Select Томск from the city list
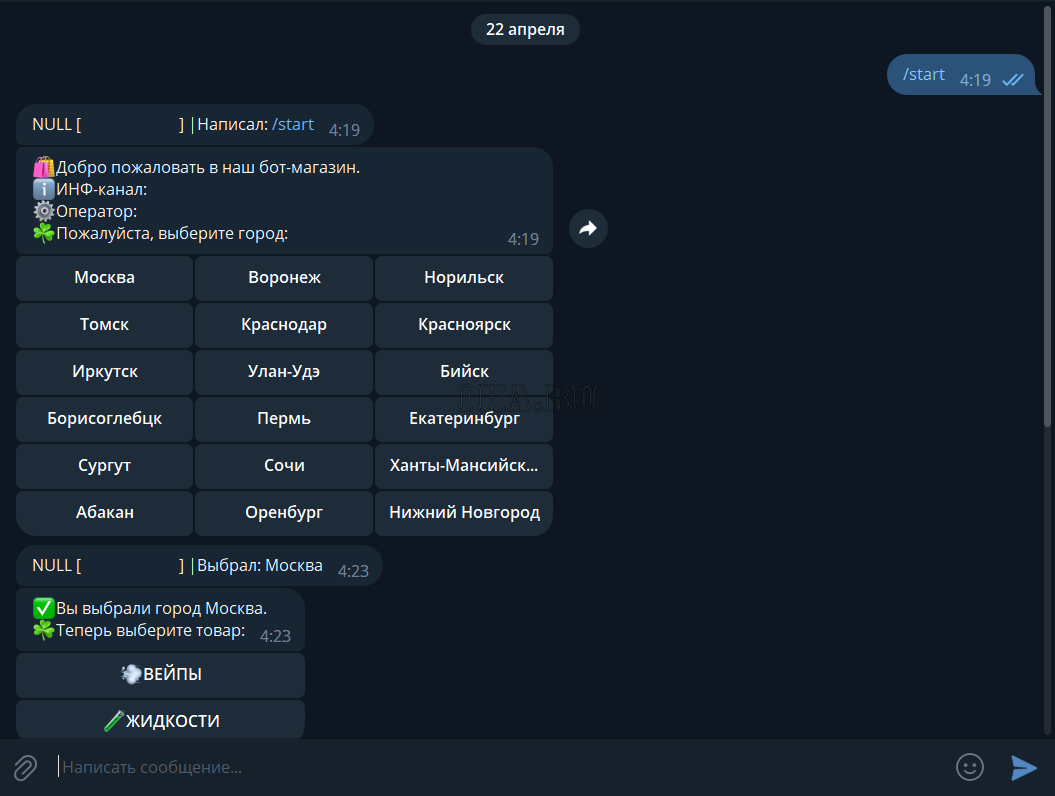The width and height of the screenshot is (1055, 796). coord(104,325)
